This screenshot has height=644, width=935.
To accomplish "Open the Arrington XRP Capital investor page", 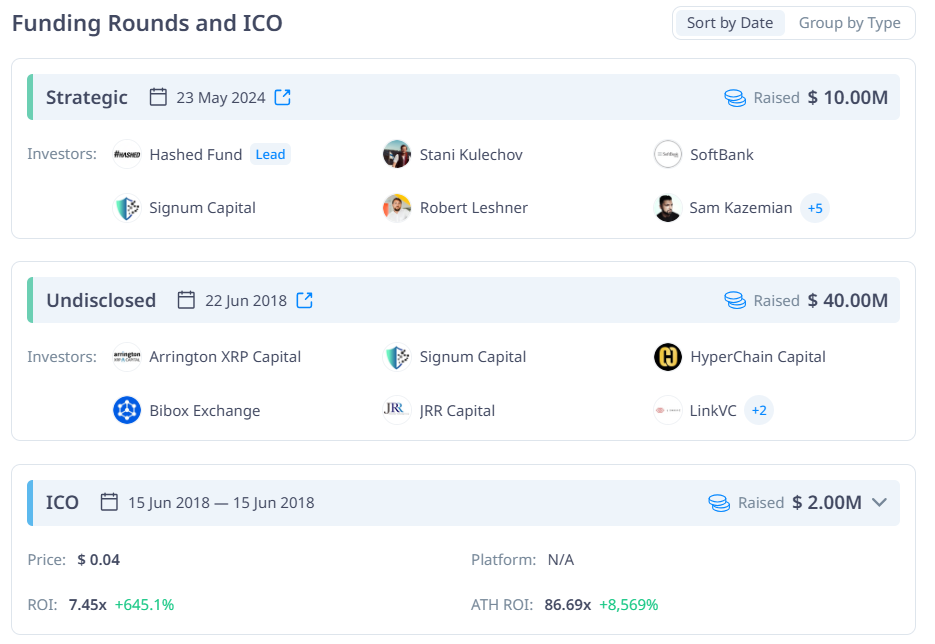I will point(225,357).
